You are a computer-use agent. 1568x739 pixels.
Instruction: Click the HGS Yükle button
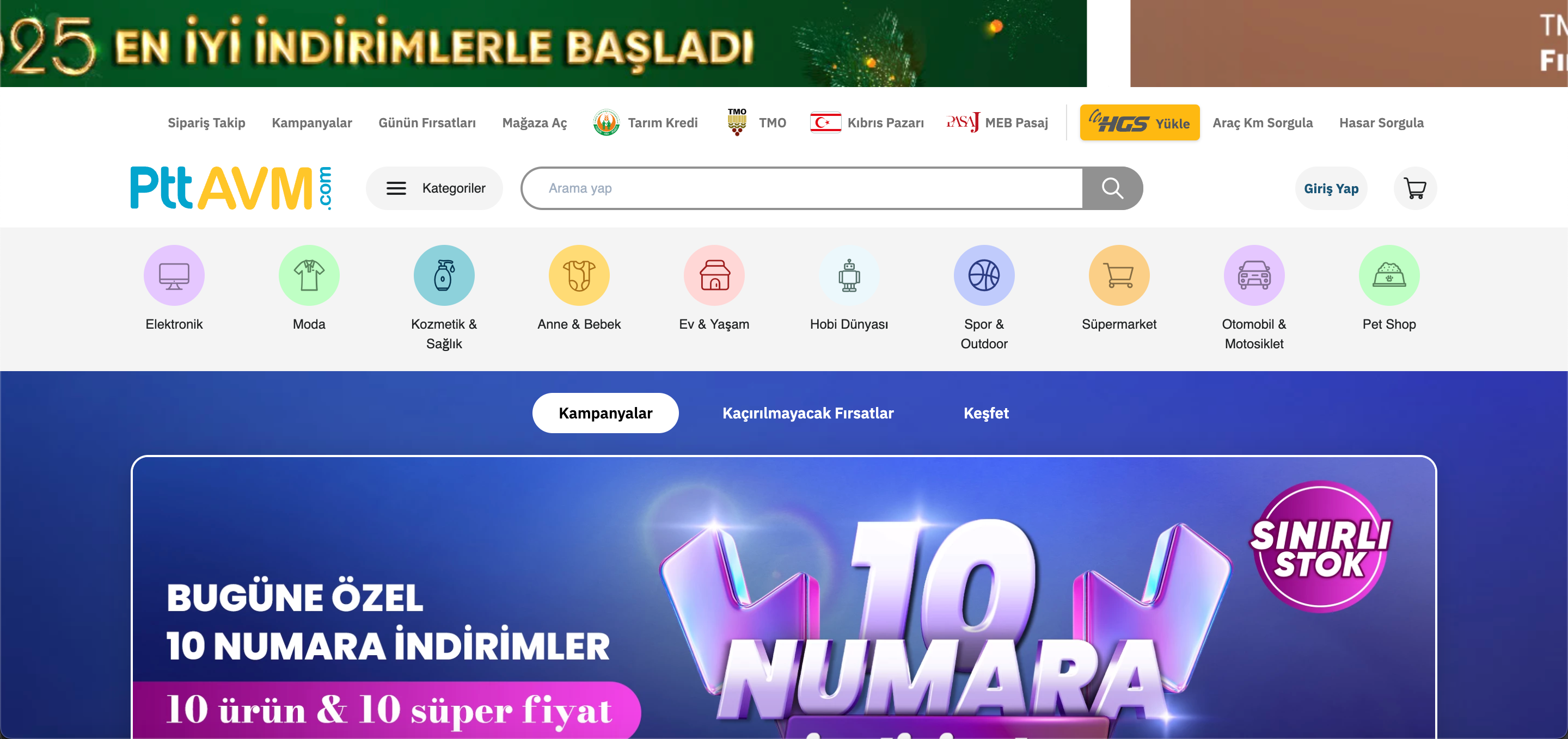click(1140, 123)
